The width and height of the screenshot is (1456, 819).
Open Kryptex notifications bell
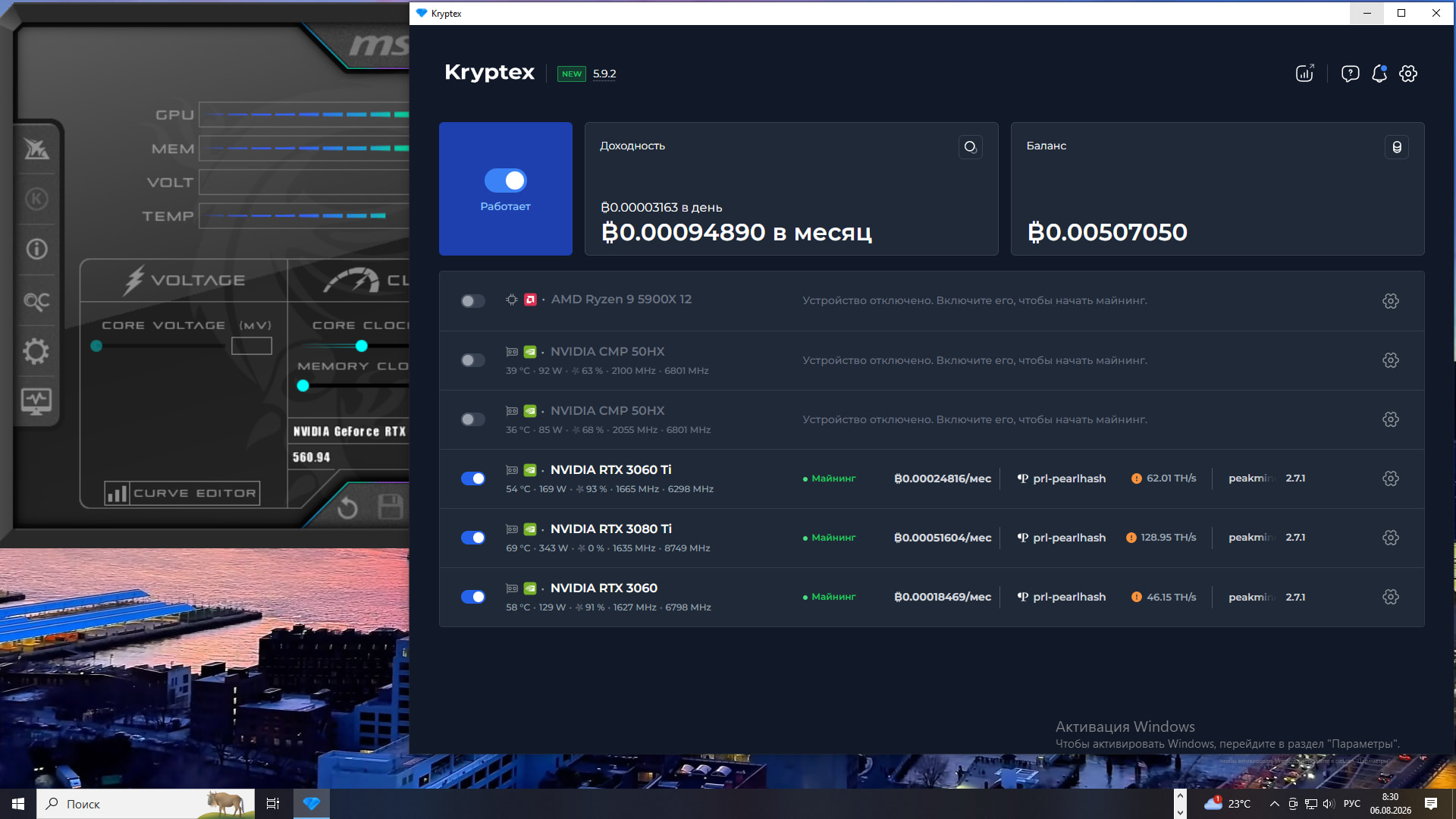tap(1379, 74)
